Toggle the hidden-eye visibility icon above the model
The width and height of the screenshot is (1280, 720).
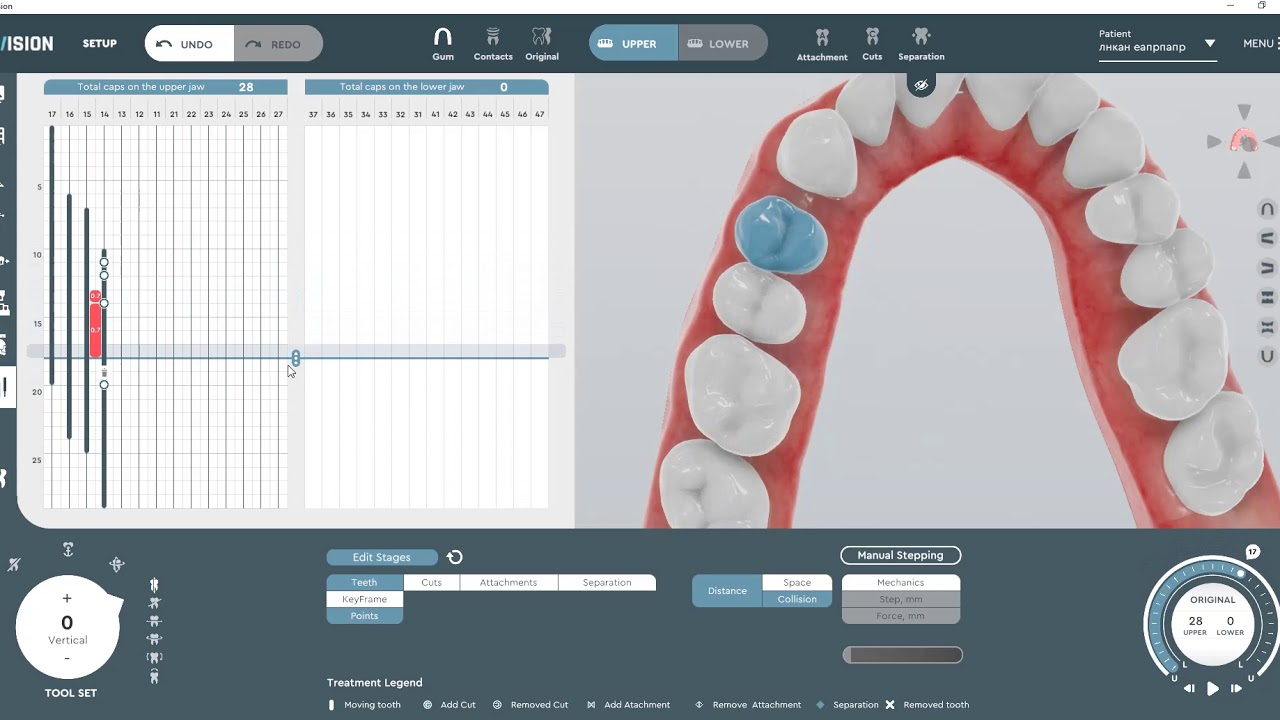pyautogui.click(x=922, y=85)
